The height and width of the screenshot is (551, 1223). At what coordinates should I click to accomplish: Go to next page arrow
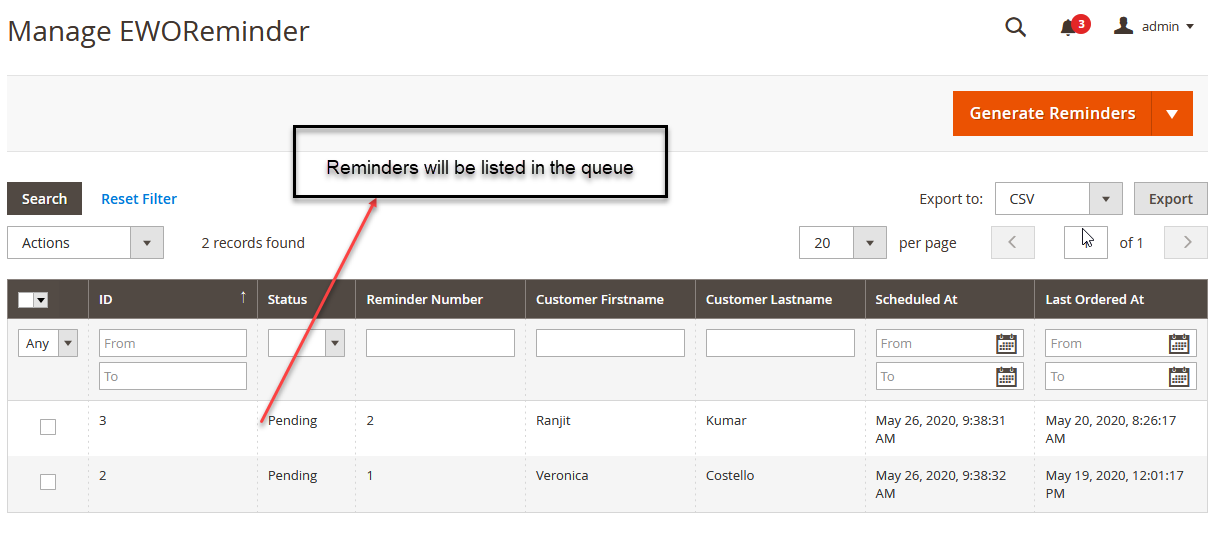click(x=1187, y=243)
